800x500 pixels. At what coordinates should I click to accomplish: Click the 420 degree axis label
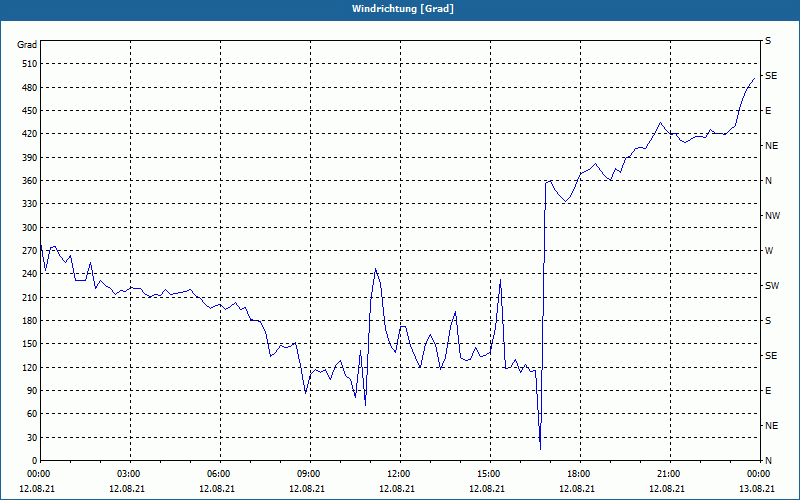pyautogui.click(x=30, y=134)
